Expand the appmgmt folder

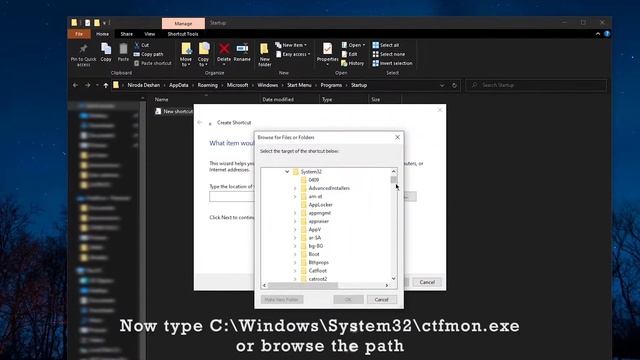coord(295,213)
